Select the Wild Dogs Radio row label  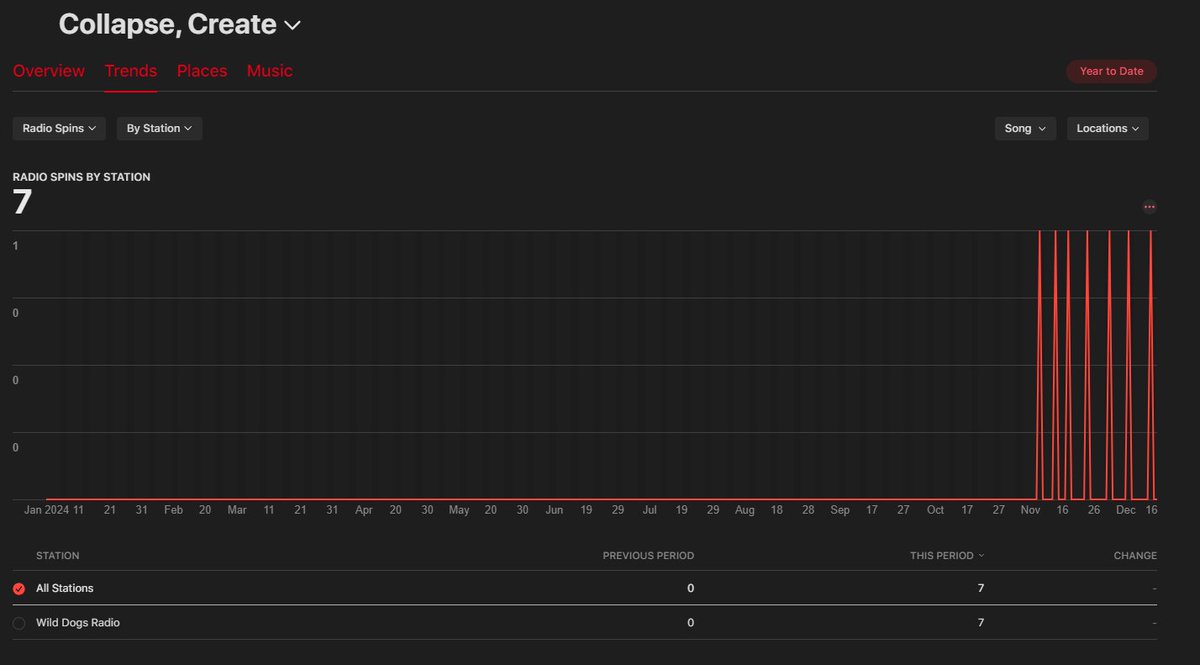point(78,623)
